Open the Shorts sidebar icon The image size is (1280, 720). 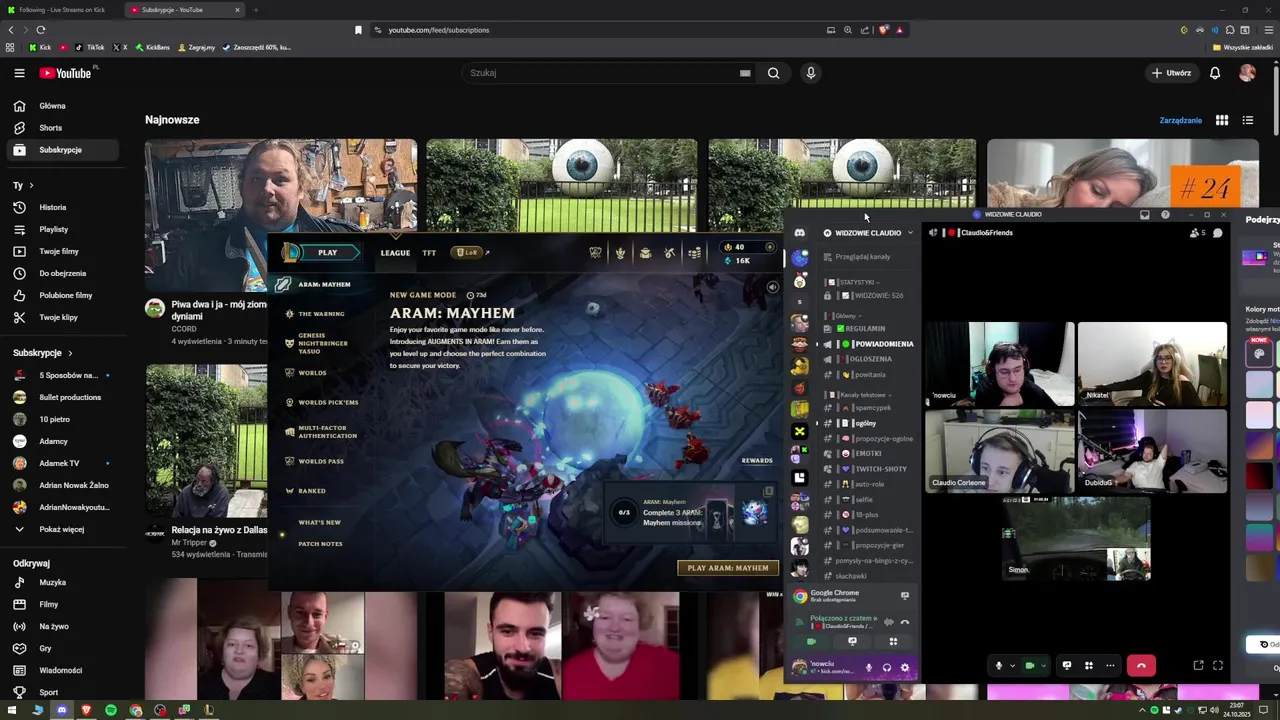click(19, 128)
